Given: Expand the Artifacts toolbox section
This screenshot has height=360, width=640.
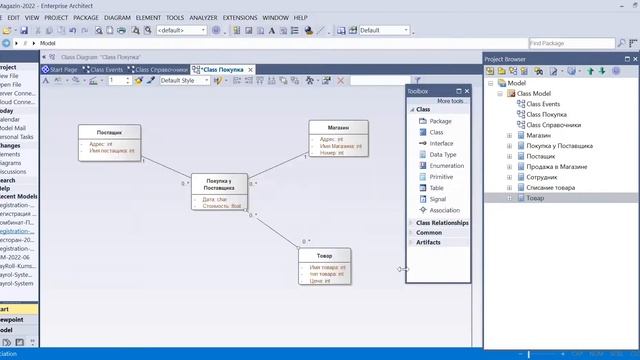Looking at the screenshot, I should pyautogui.click(x=411, y=242).
